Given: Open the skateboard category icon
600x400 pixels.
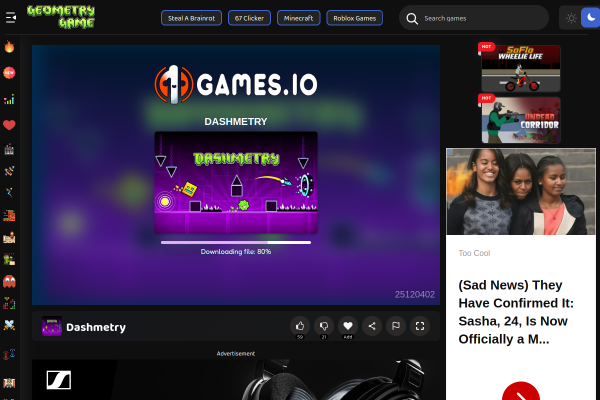Looking at the screenshot, I should pyautogui.click(x=9, y=171).
